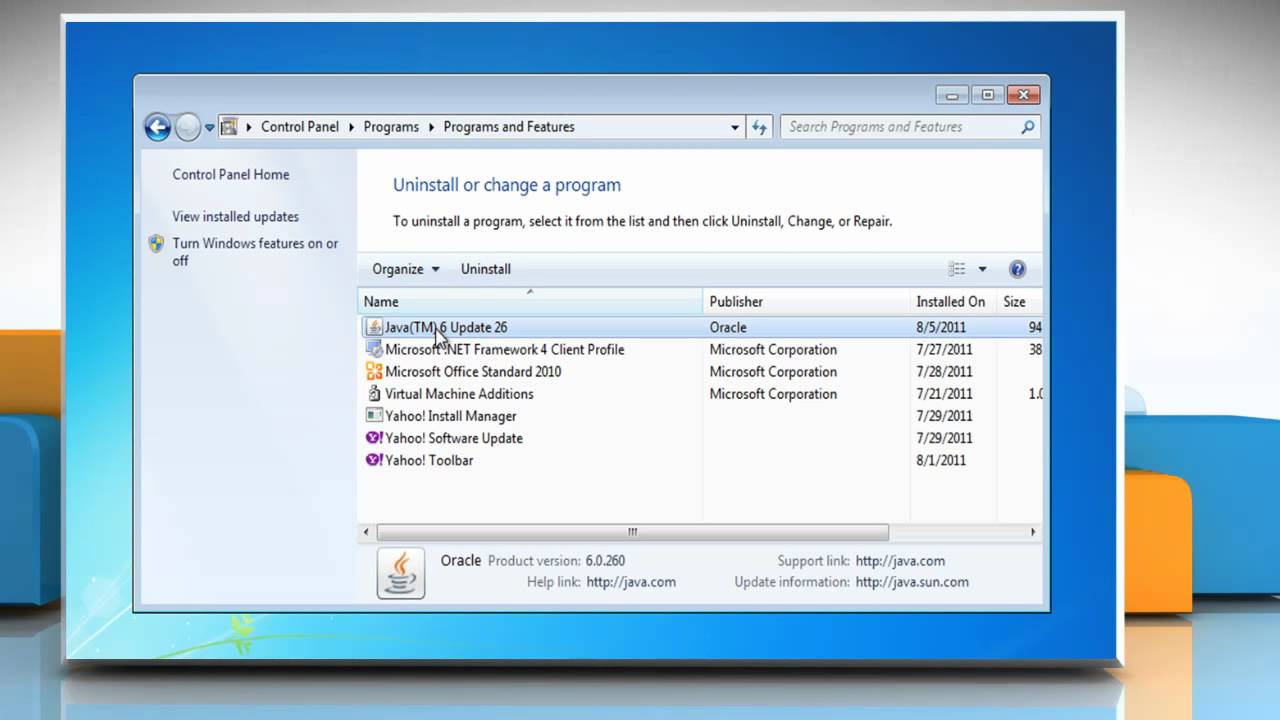Click 8/1/2011 install date cell
Viewport: 1280px width, 720px height.
point(941,460)
